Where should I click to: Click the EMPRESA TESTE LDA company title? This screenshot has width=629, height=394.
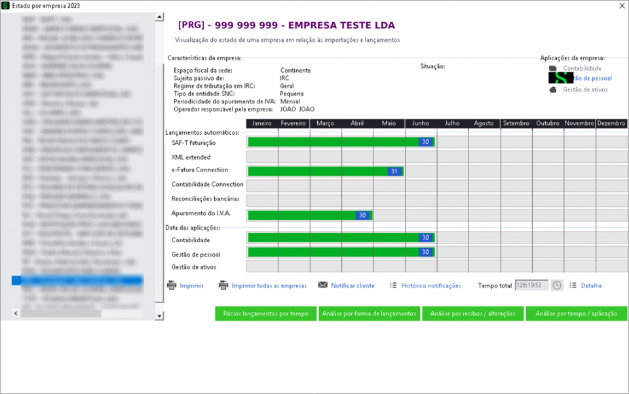[x=341, y=25]
